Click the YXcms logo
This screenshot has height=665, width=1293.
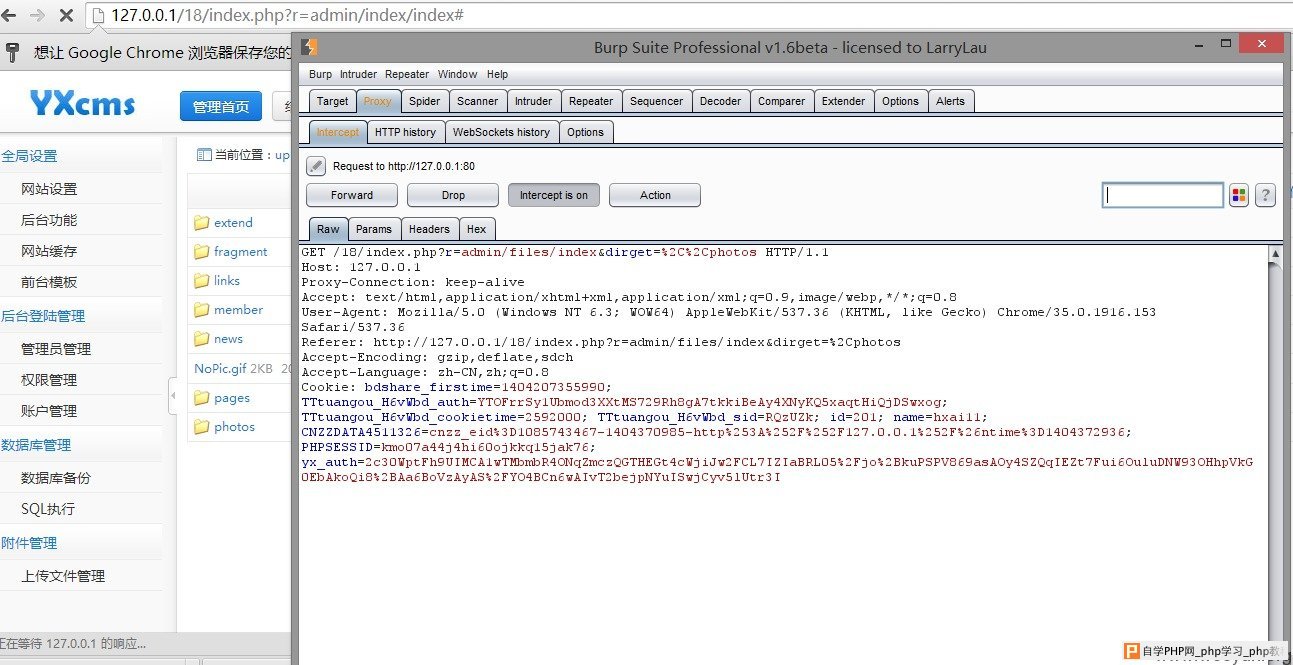pyautogui.click(x=82, y=103)
